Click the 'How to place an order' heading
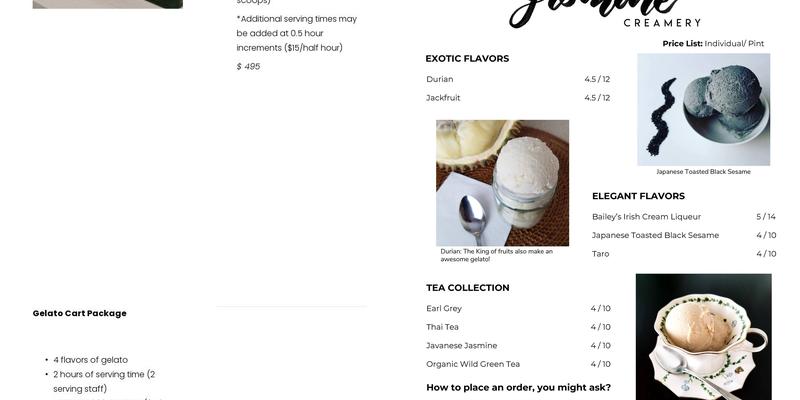The width and height of the screenshot is (800, 400). tap(518, 387)
